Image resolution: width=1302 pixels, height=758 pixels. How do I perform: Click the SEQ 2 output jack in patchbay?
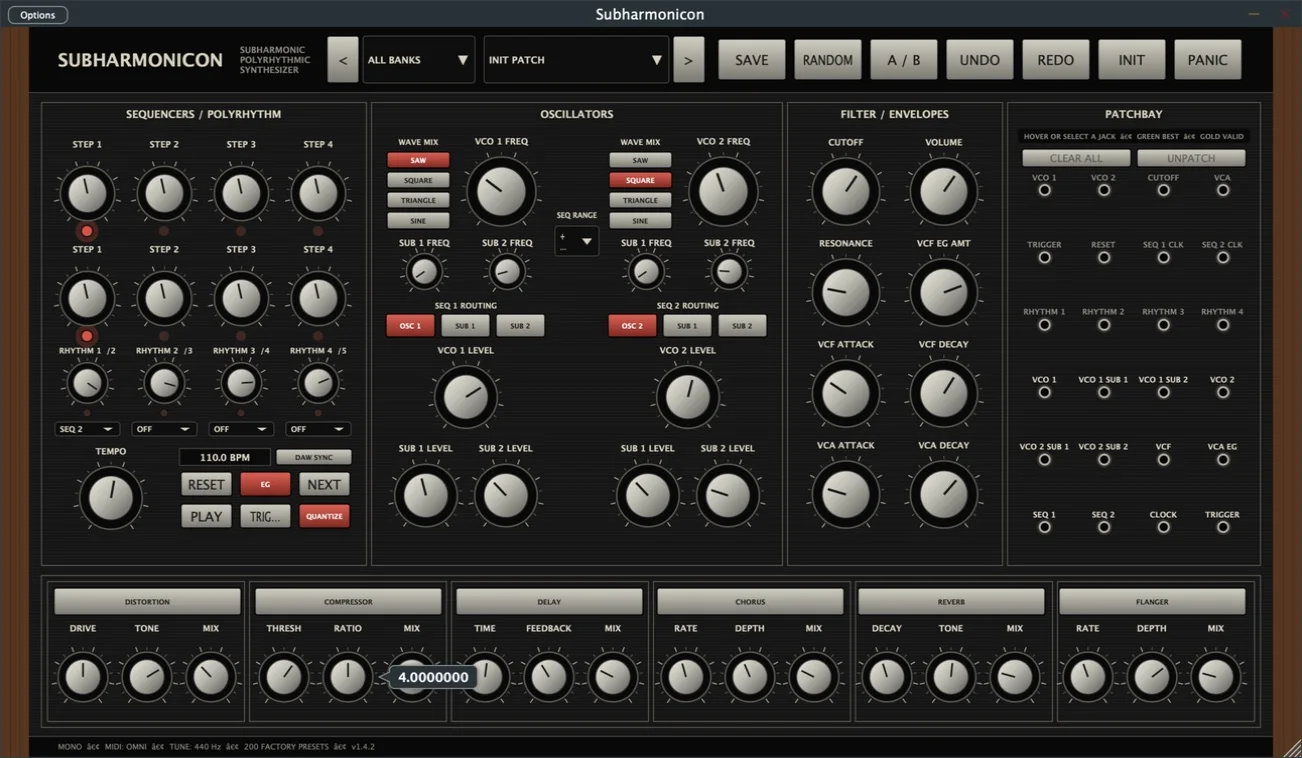pos(1103,527)
